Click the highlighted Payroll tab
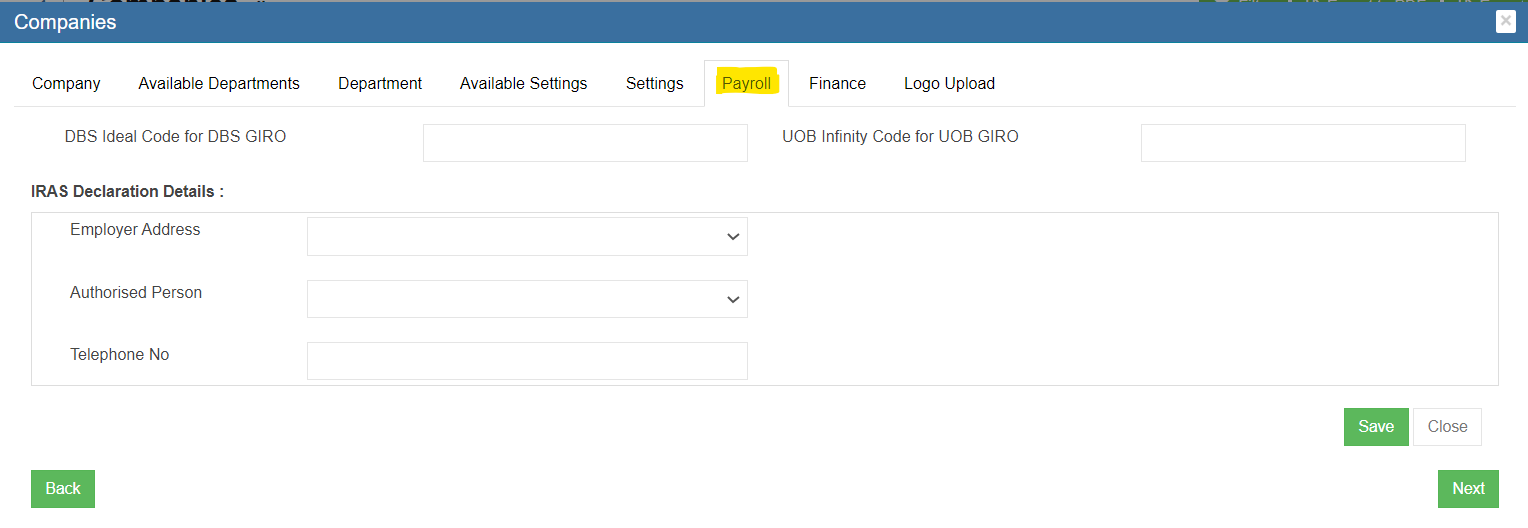The image size is (1528, 528). point(746,84)
